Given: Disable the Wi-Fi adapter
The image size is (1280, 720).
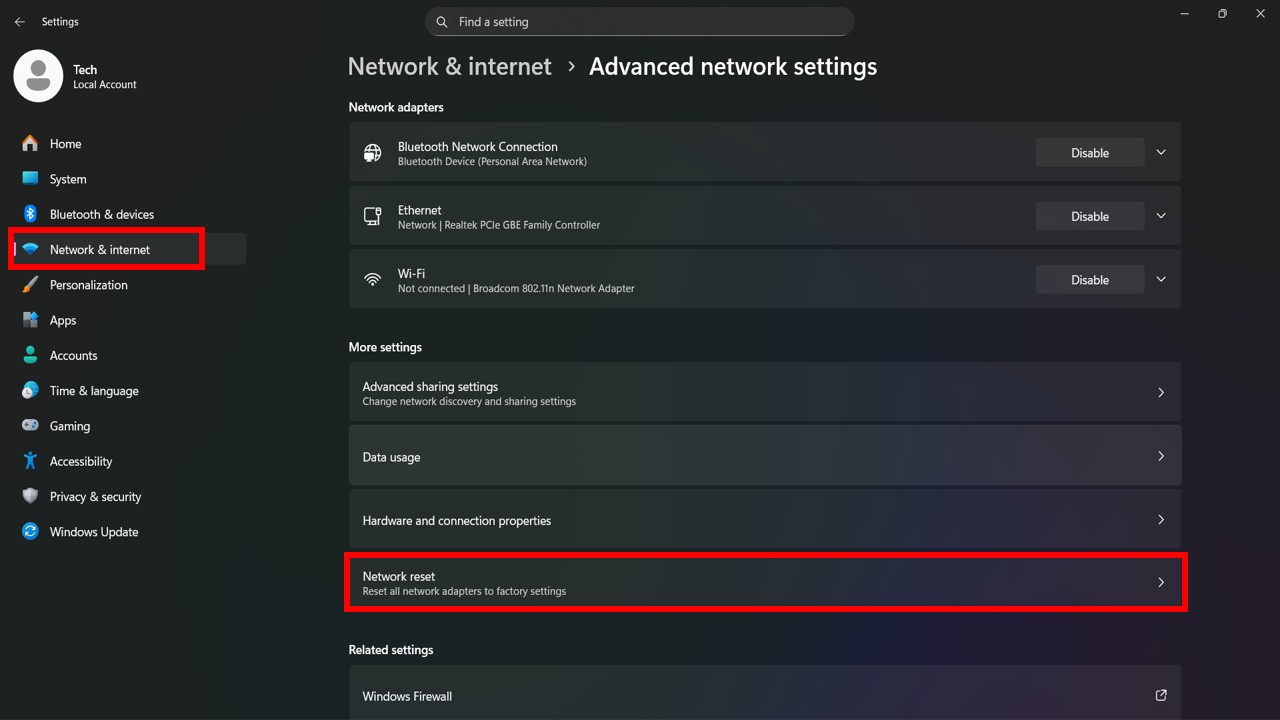Looking at the screenshot, I should tap(1089, 280).
